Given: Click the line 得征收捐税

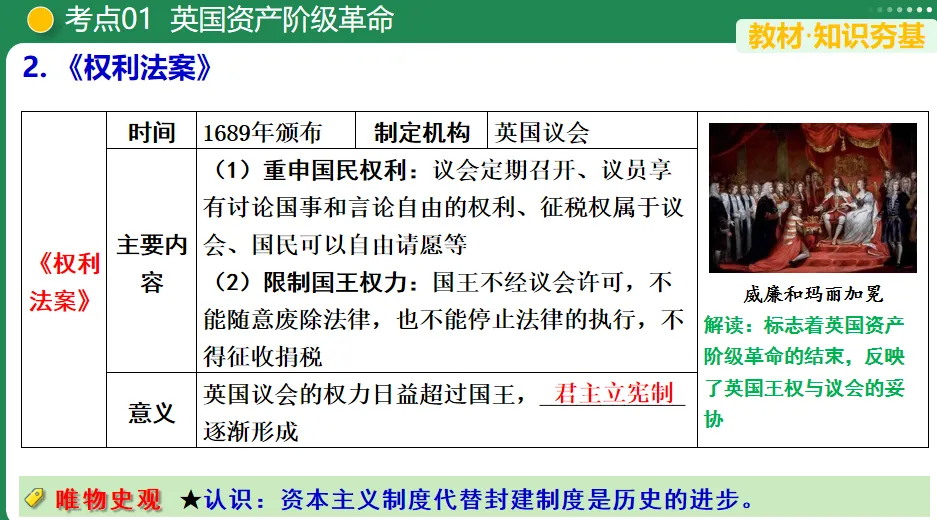Looking at the screenshot, I should click(262, 356).
